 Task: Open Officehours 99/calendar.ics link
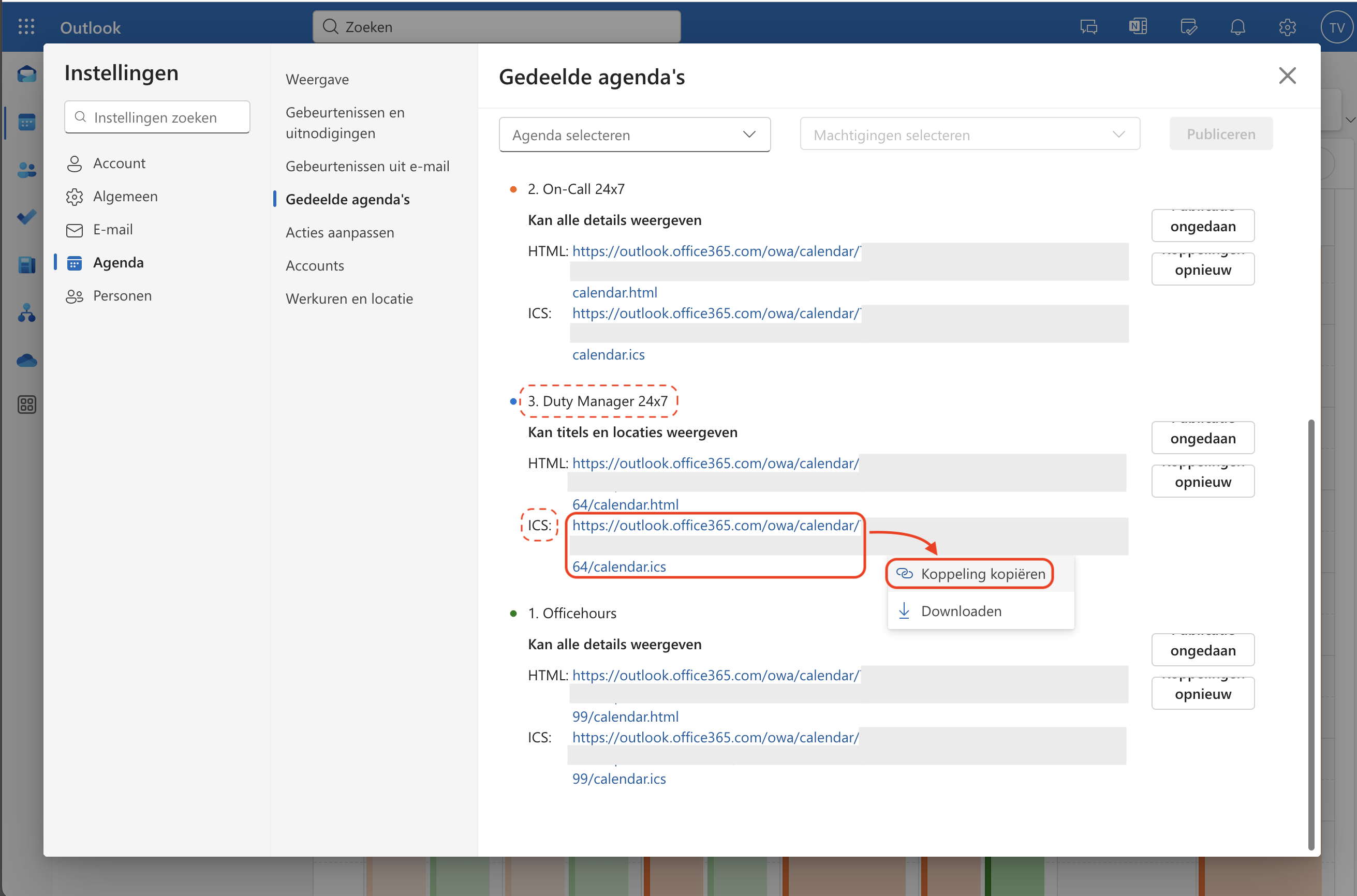pos(619,778)
